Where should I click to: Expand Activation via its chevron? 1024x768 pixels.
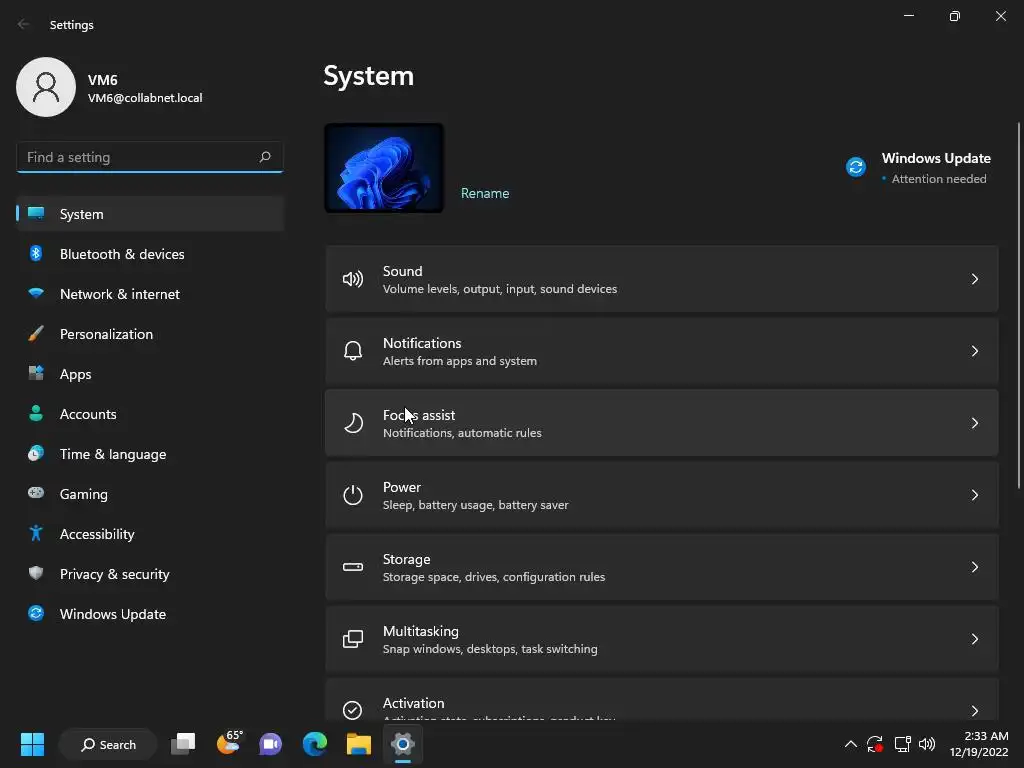point(974,711)
